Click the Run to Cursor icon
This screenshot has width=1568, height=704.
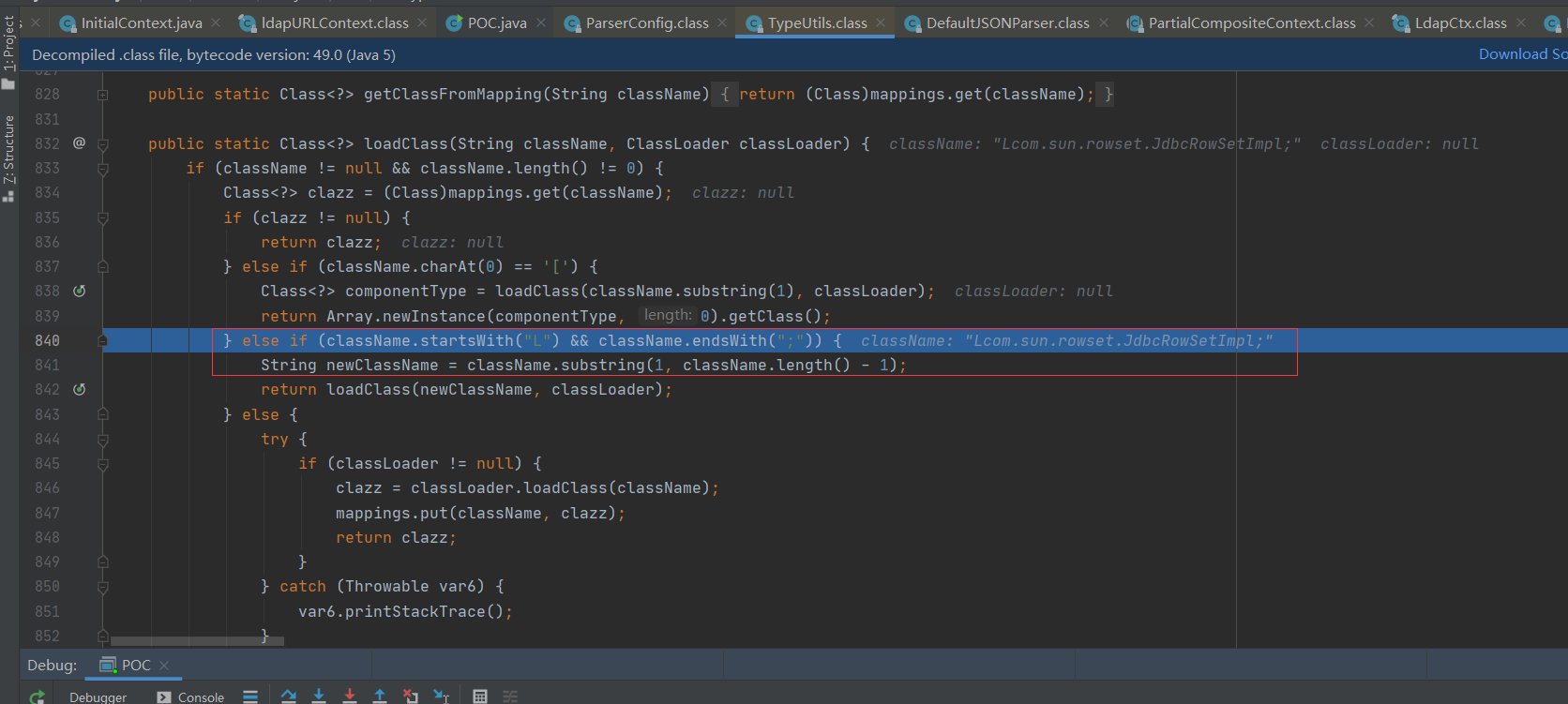pos(442,696)
